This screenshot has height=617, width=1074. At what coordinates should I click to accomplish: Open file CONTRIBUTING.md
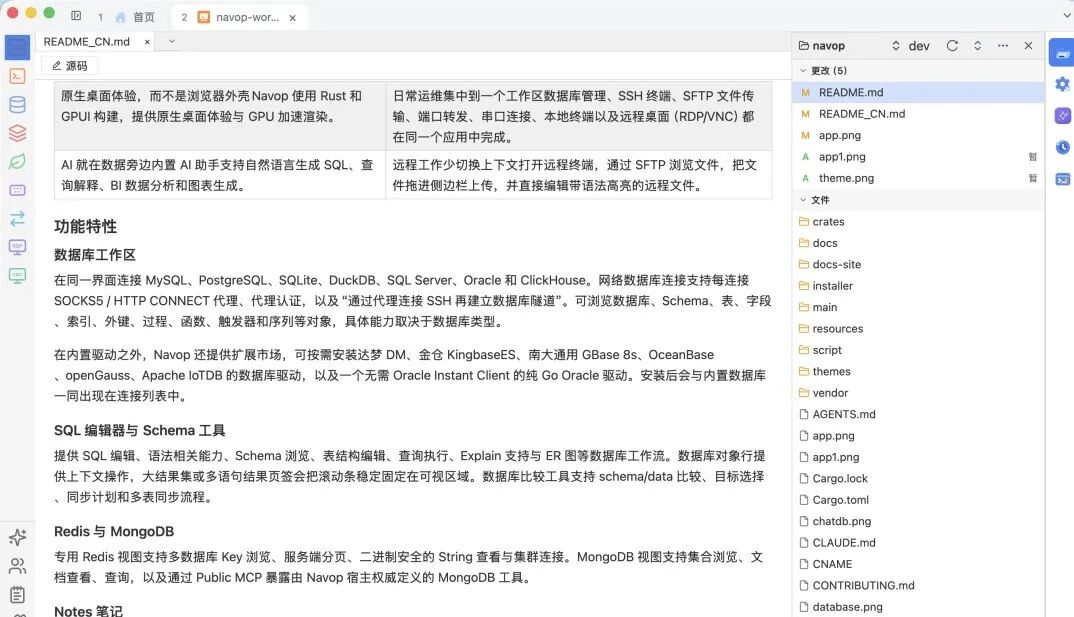(918, 585)
